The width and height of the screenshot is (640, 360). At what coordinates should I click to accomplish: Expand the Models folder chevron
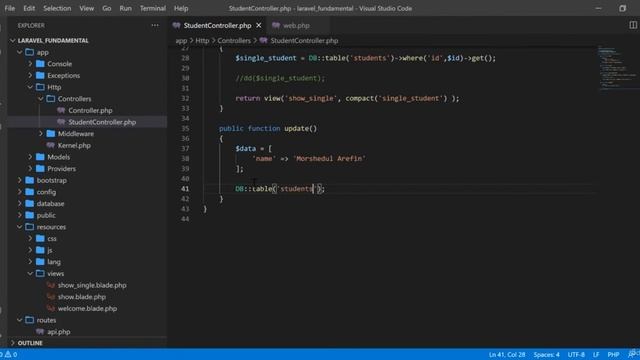click(30, 157)
